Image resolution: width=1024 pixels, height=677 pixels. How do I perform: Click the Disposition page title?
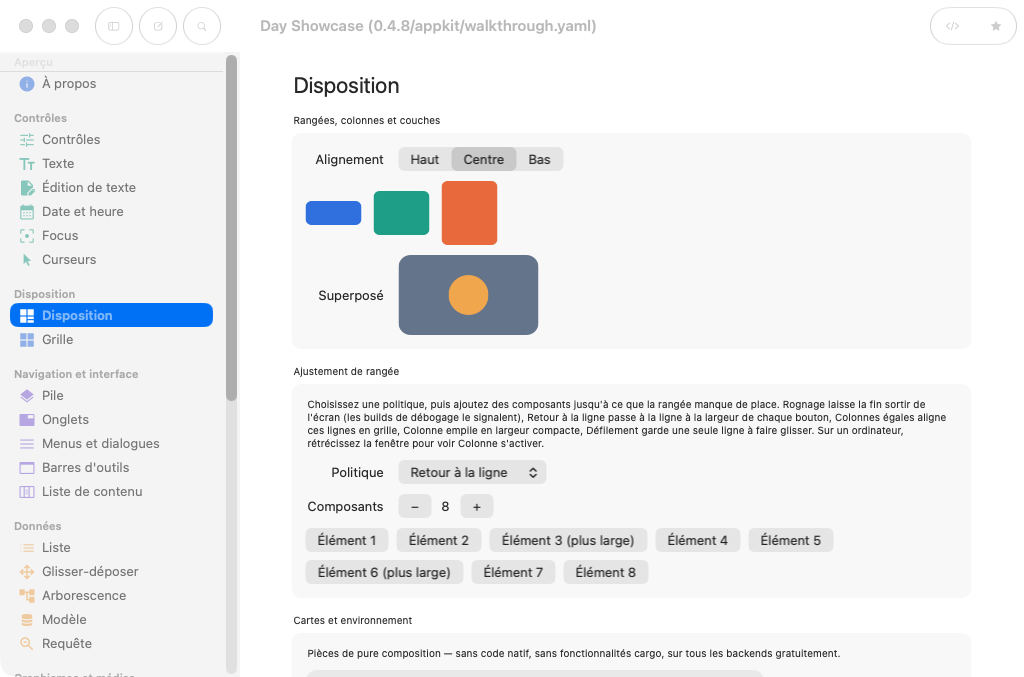[346, 86]
